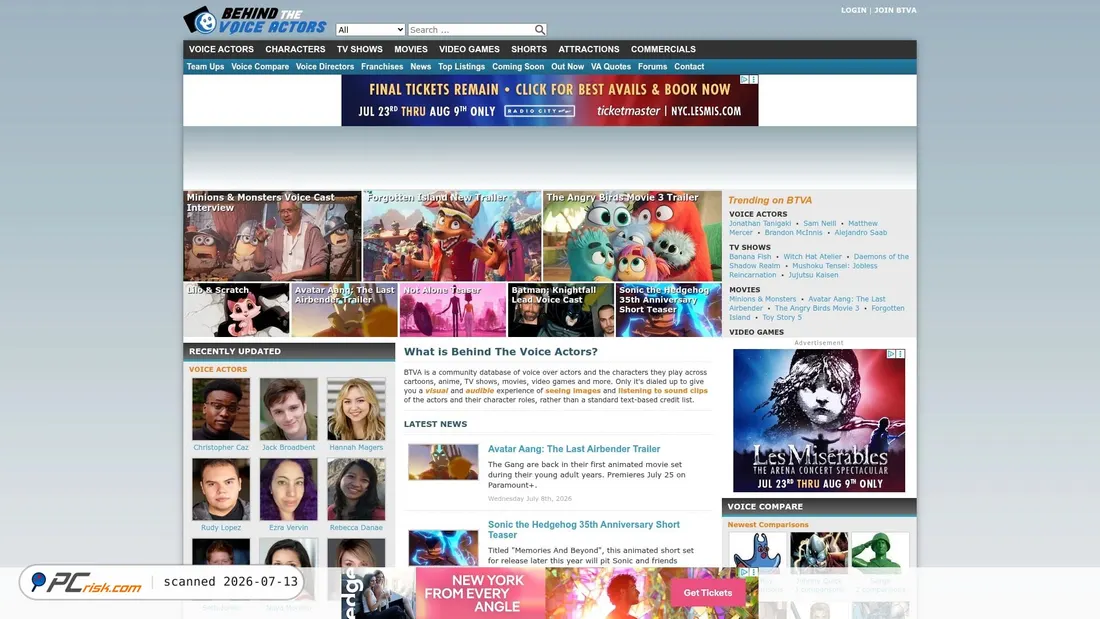1100x619 pixels.
Task: Open Top Listings link
Action: (x=462, y=67)
